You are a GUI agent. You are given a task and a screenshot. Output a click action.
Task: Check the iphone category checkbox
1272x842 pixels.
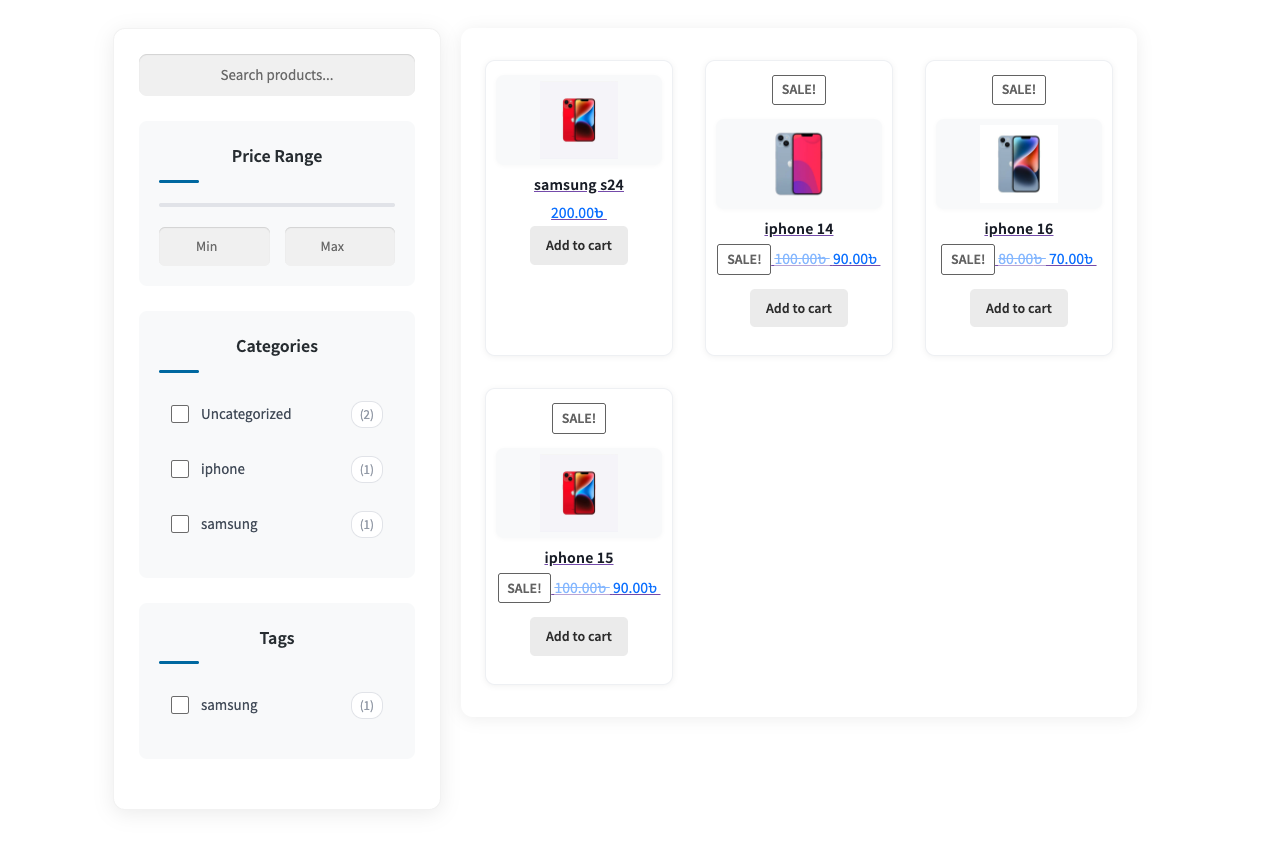(x=180, y=469)
